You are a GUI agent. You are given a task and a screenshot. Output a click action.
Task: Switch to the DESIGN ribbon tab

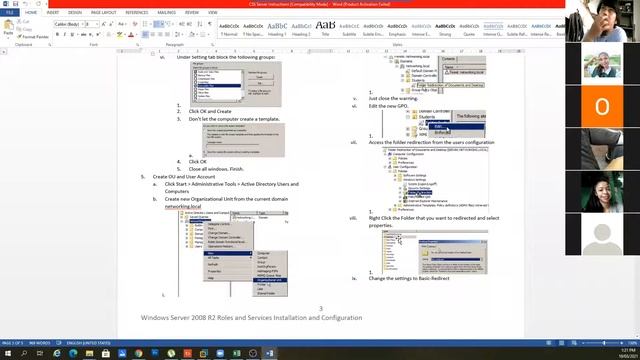[75, 13]
